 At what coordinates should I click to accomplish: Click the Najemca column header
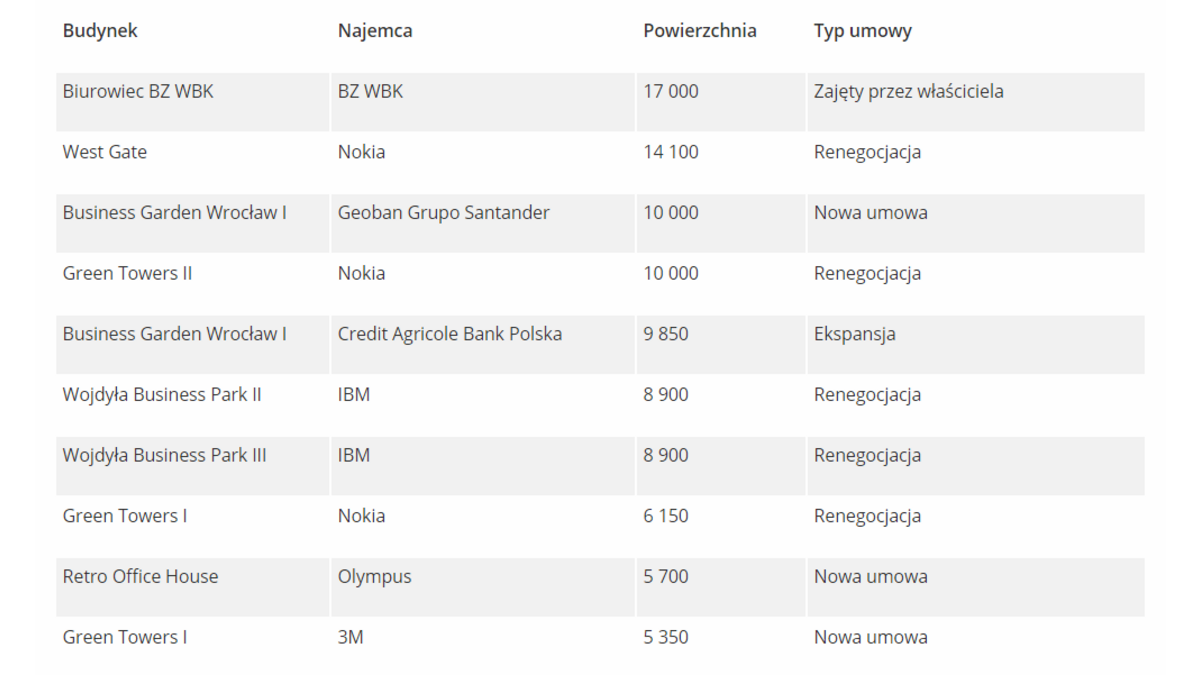[x=375, y=31]
